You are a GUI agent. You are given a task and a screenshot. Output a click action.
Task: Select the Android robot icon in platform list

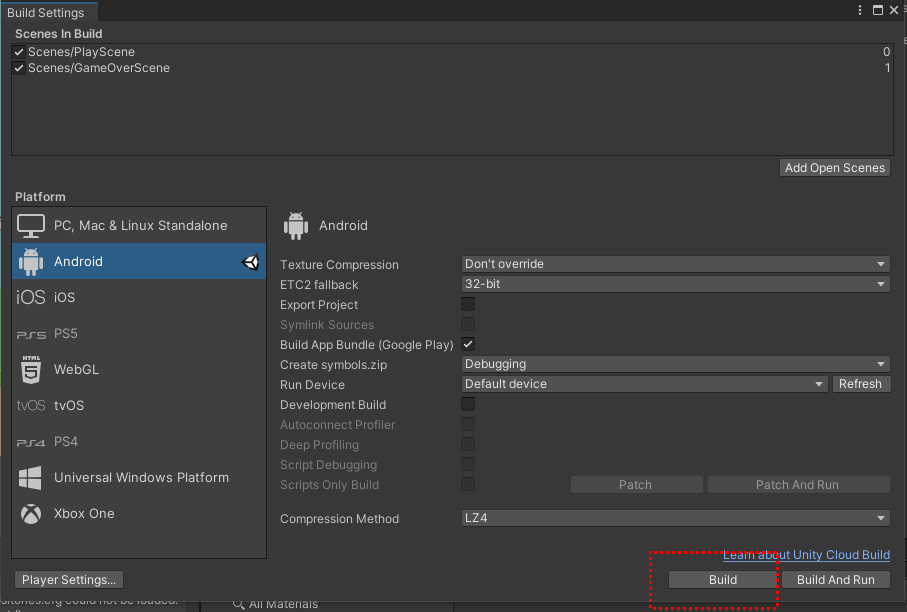point(31,261)
